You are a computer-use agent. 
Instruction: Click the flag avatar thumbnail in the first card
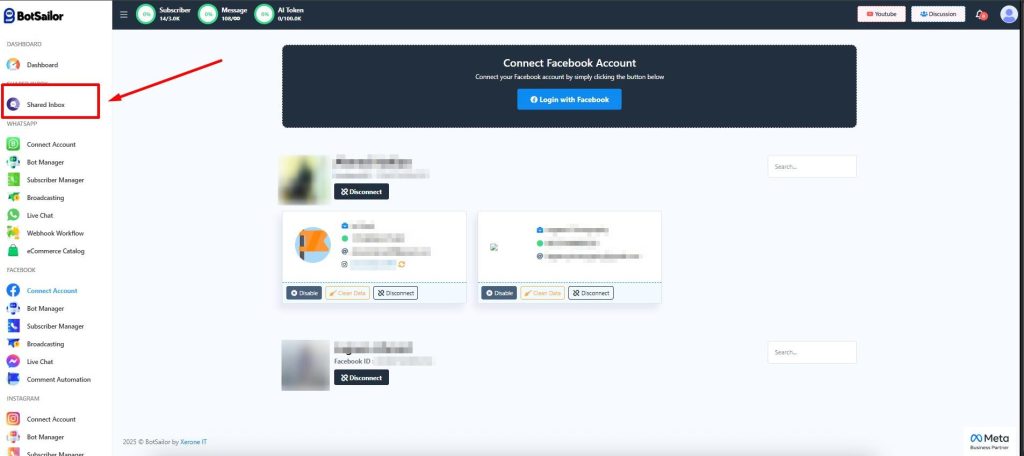coord(313,245)
